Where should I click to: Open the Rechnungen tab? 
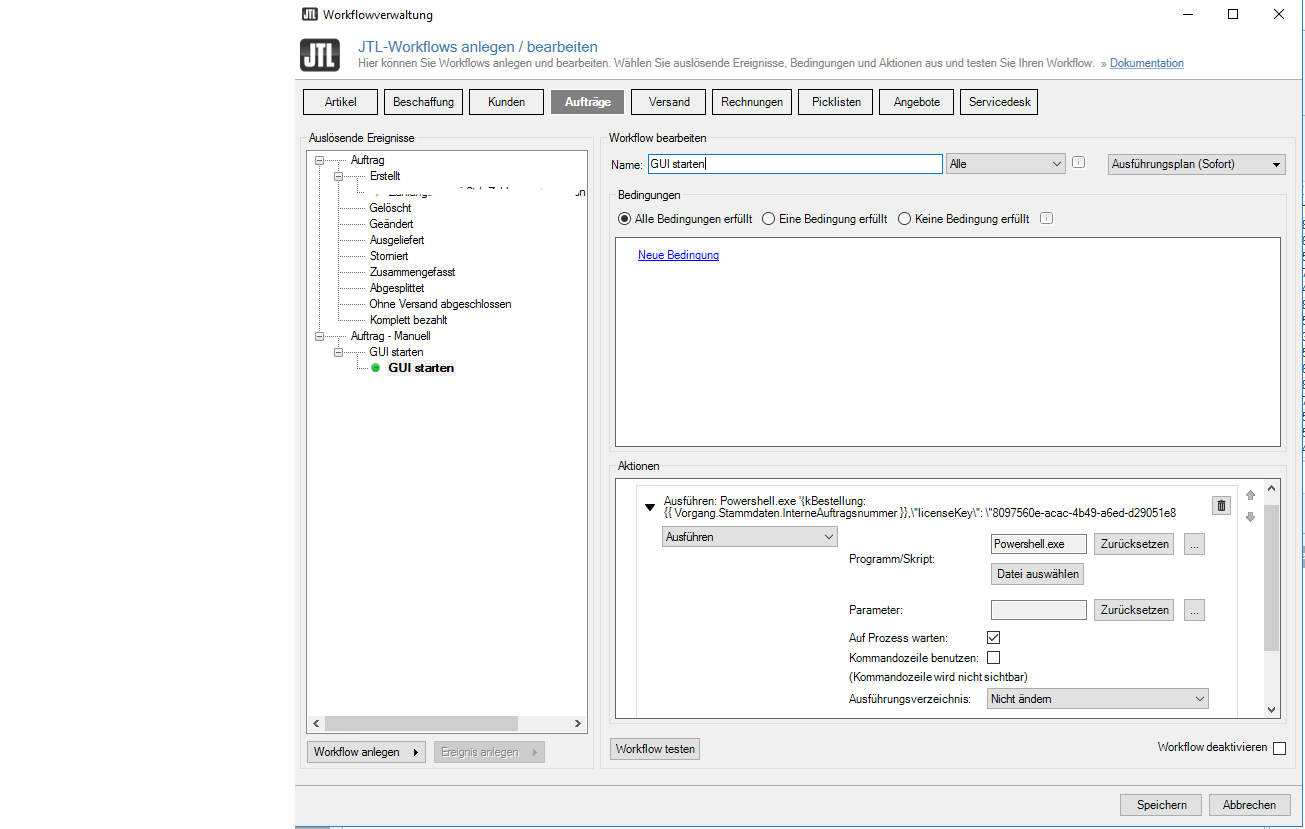(x=752, y=102)
